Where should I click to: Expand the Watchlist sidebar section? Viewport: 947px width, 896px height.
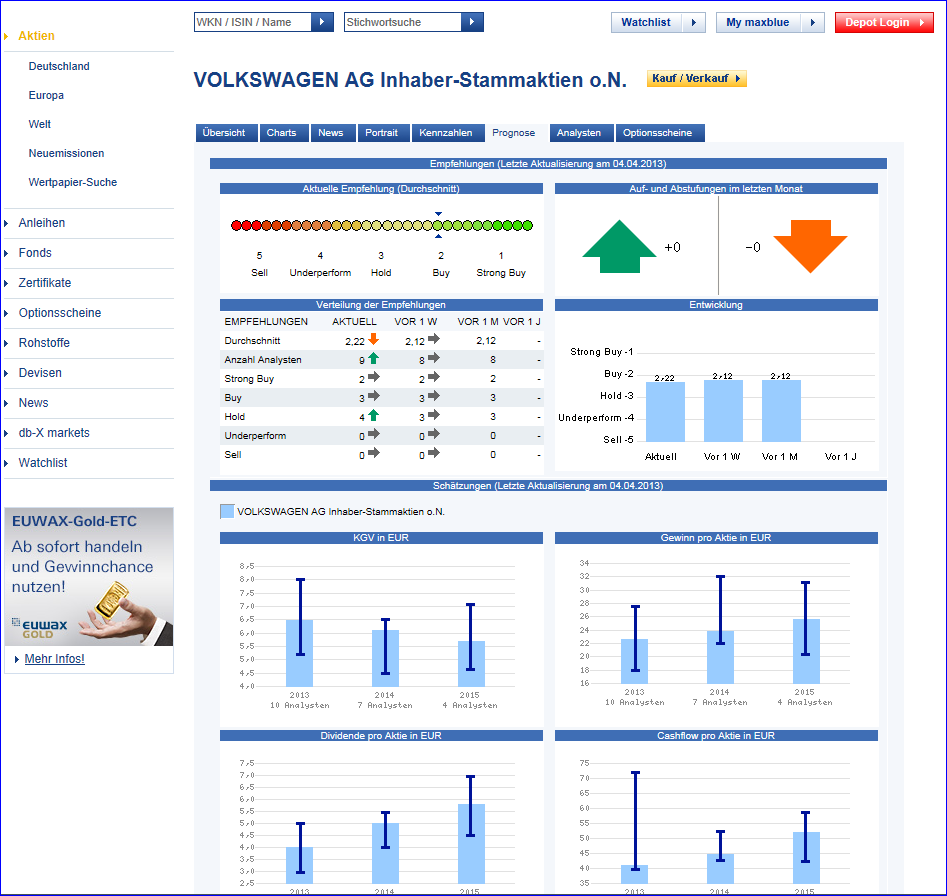point(43,463)
